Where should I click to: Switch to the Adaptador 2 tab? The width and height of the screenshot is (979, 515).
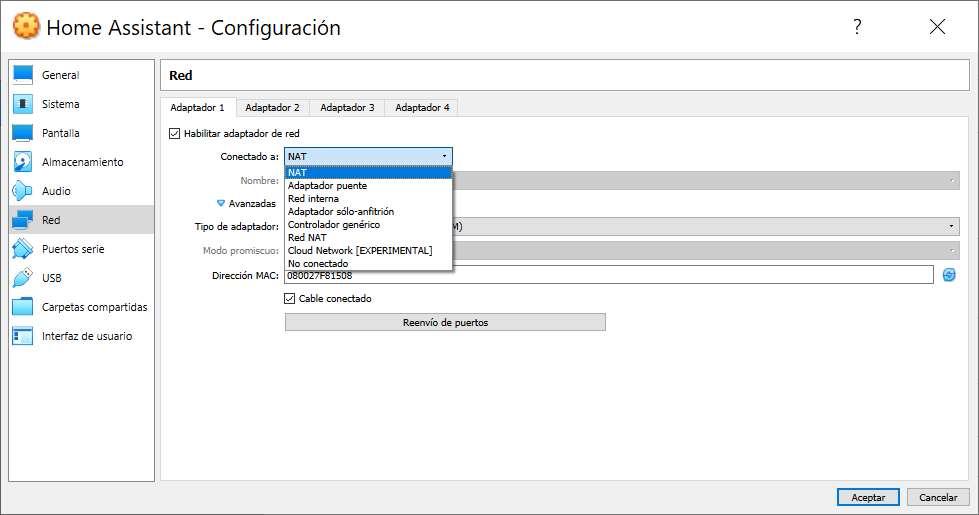point(272,107)
